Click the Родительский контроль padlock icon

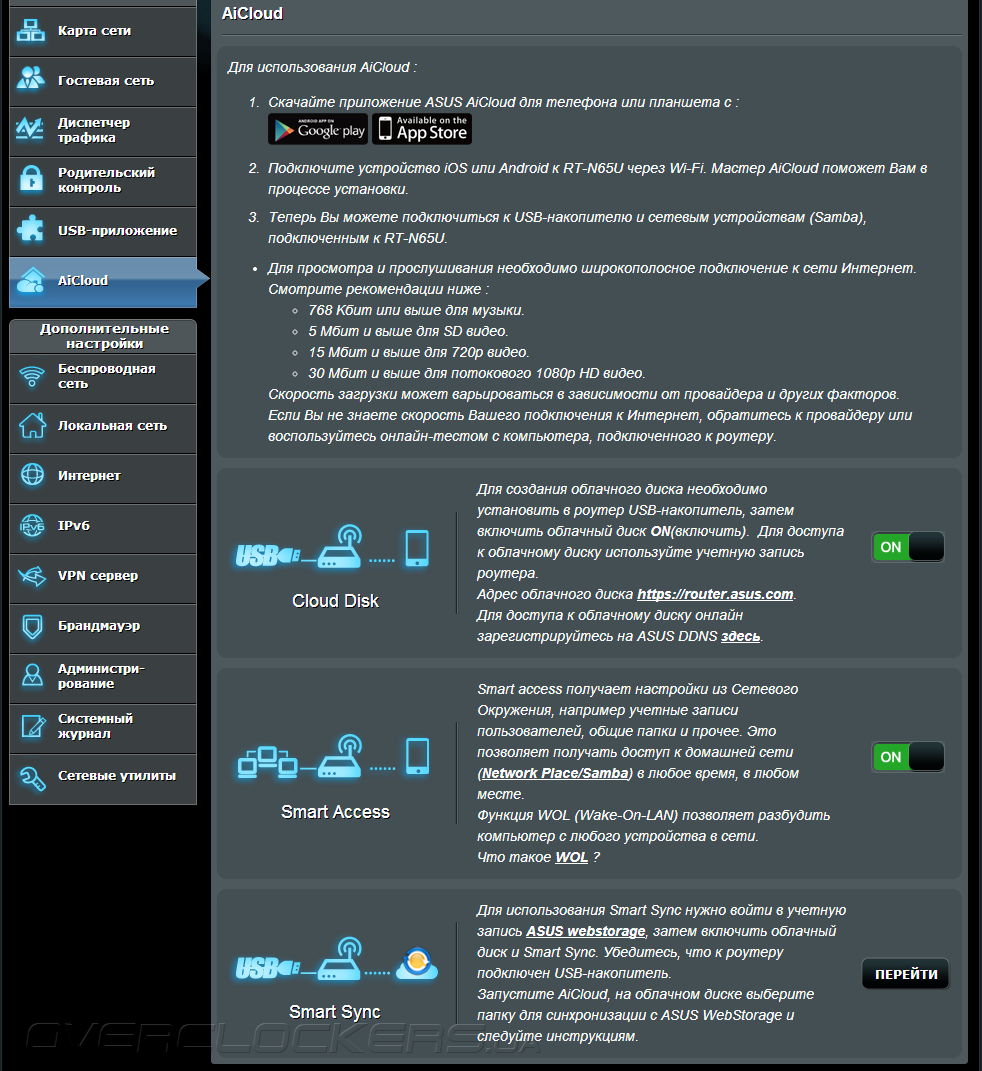(x=31, y=179)
